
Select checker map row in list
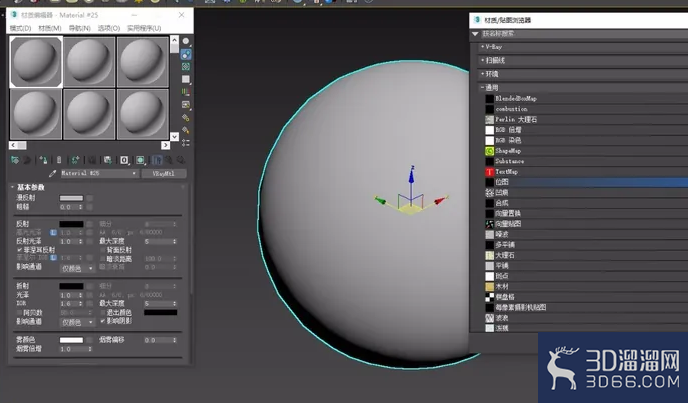584,297
